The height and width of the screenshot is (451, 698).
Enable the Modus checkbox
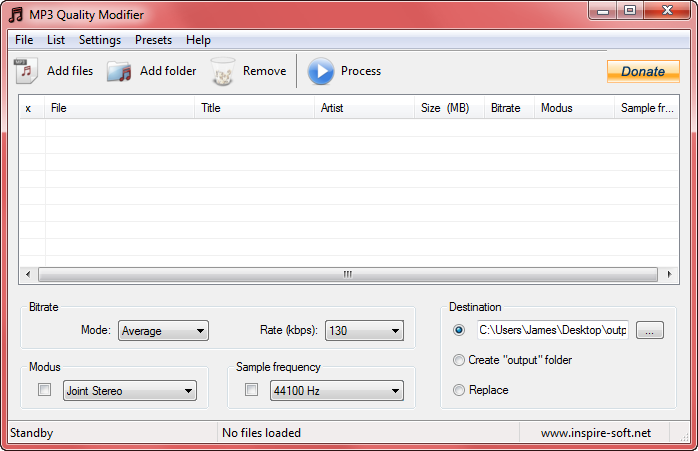[45, 390]
